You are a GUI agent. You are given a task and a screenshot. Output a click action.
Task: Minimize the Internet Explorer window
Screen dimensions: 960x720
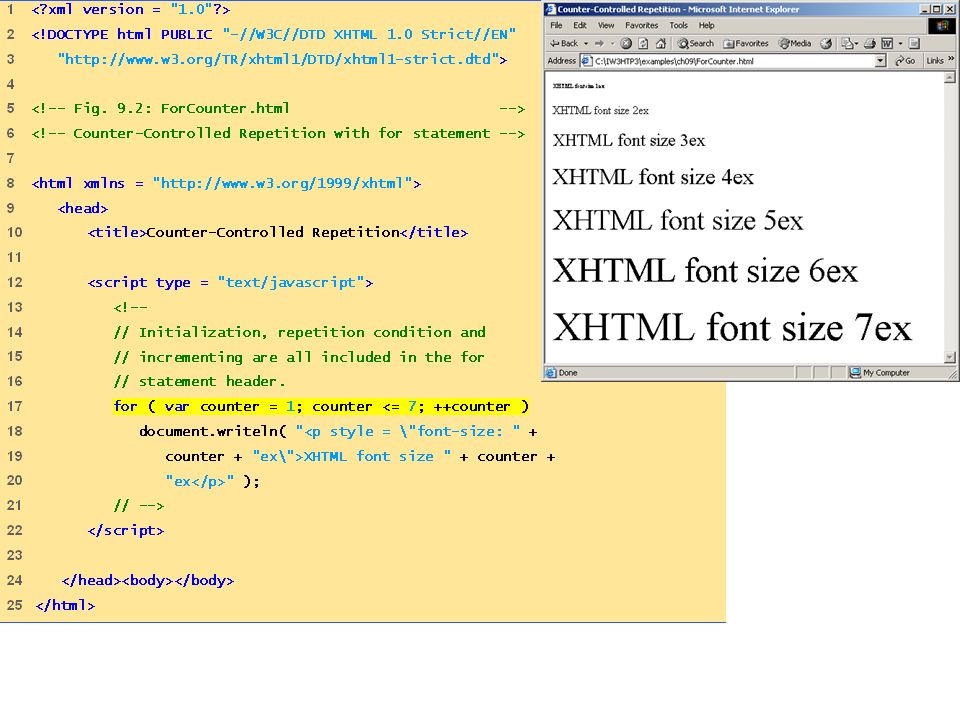[x=925, y=9]
